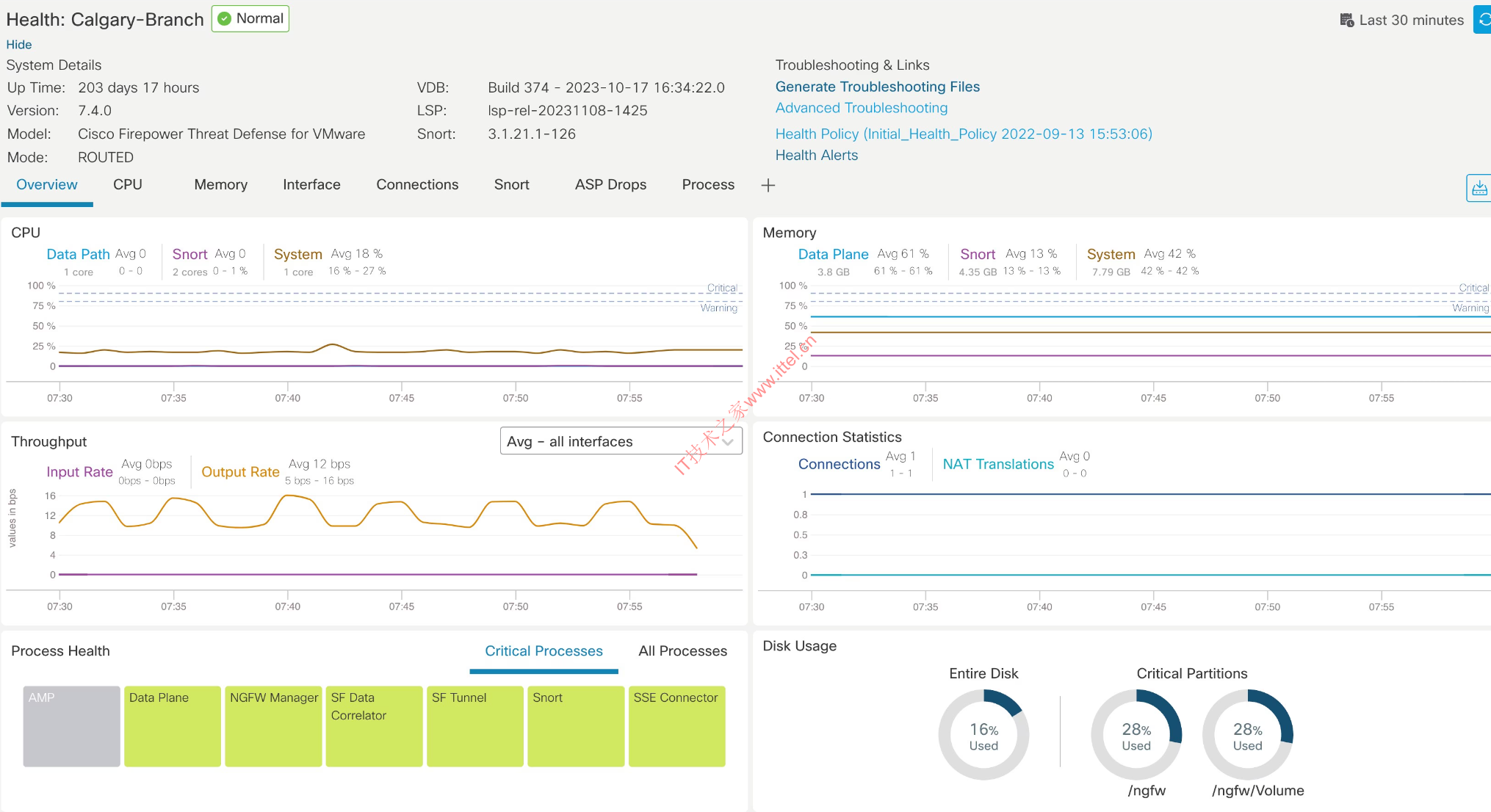Click the /ngfw disk usage donut chart
The image size is (1491, 812).
1136,734
